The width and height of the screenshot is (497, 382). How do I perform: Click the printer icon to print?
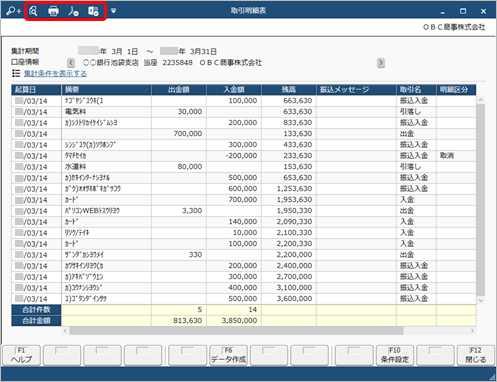(x=53, y=11)
